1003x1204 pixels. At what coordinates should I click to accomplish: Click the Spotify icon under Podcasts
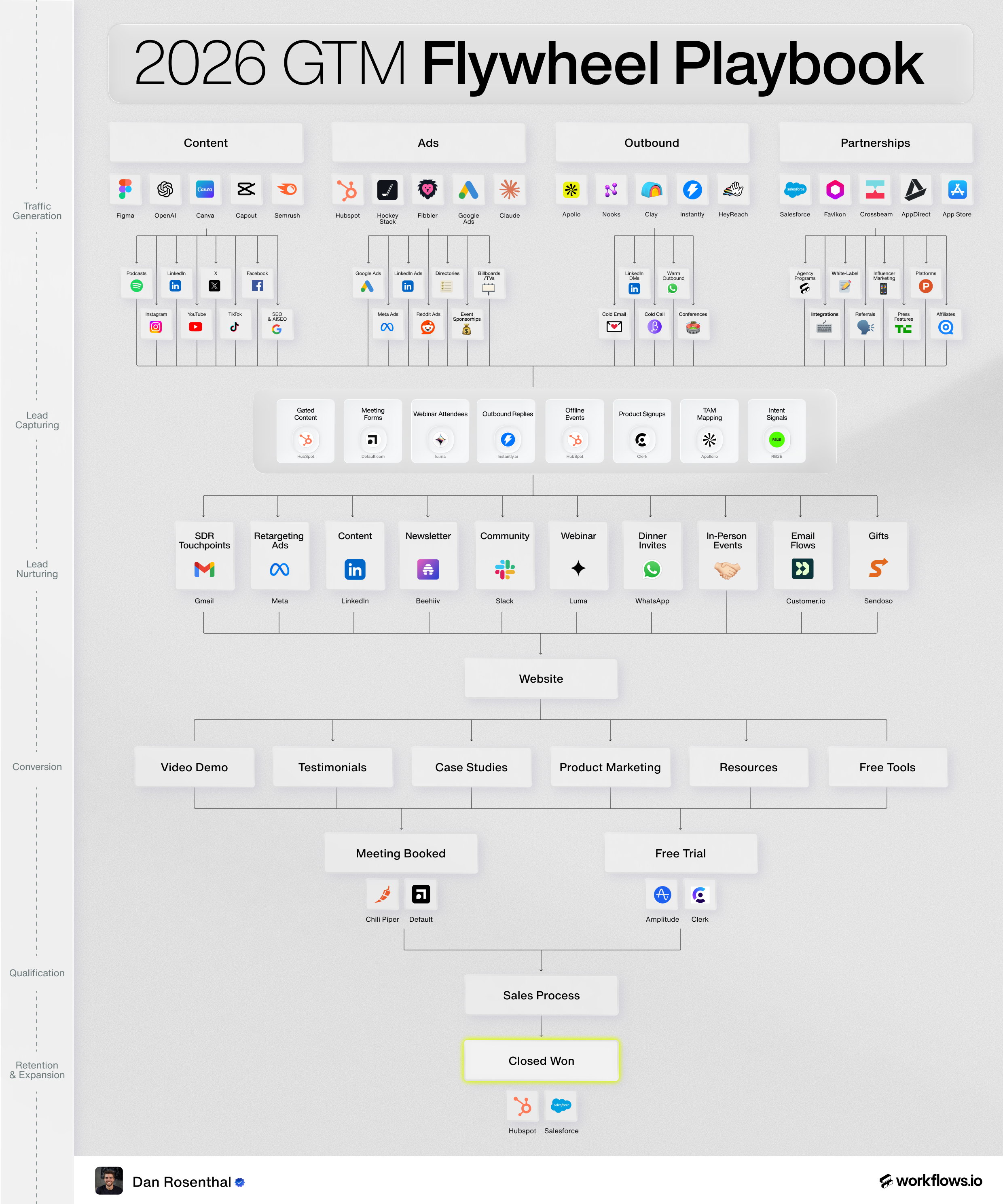[x=136, y=286]
